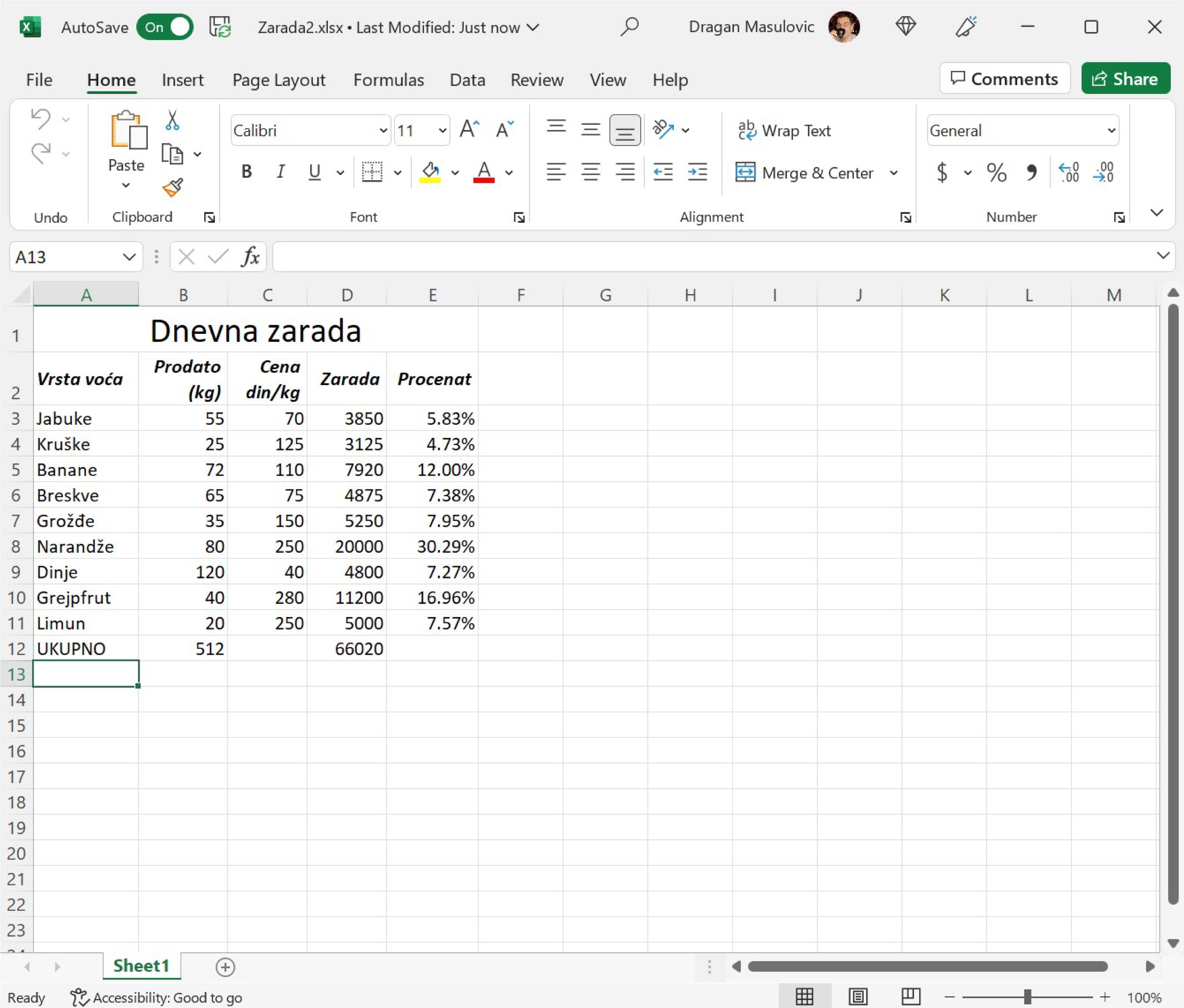The height and width of the screenshot is (1008, 1184).
Task: Switch to the Page Layout tab
Action: pyautogui.click(x=279, y=80)
